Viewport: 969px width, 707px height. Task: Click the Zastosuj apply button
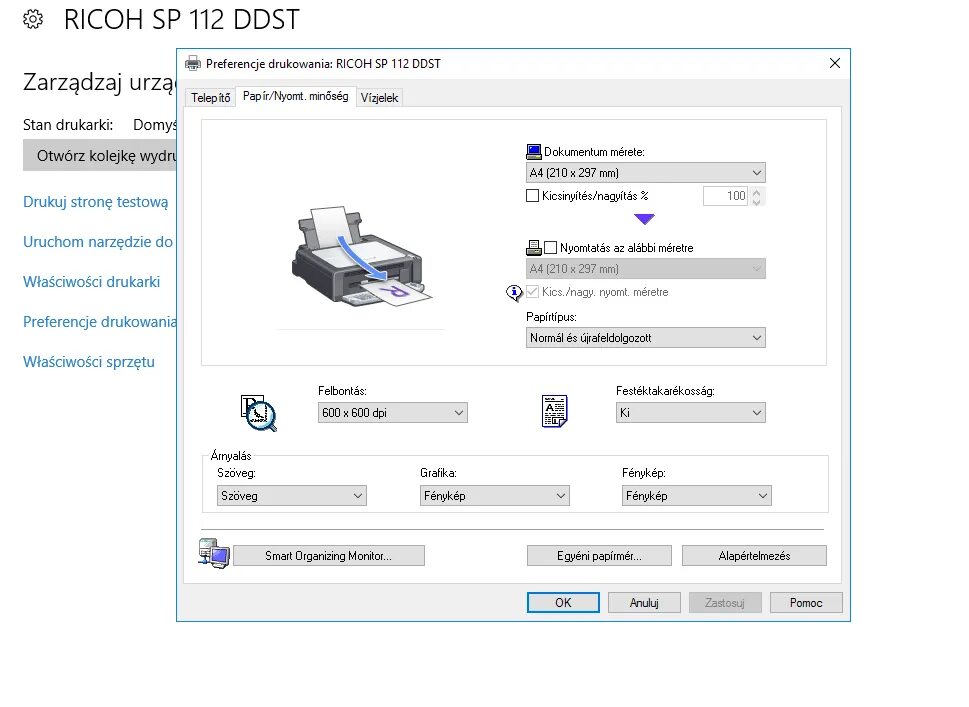tap(725, 603)
